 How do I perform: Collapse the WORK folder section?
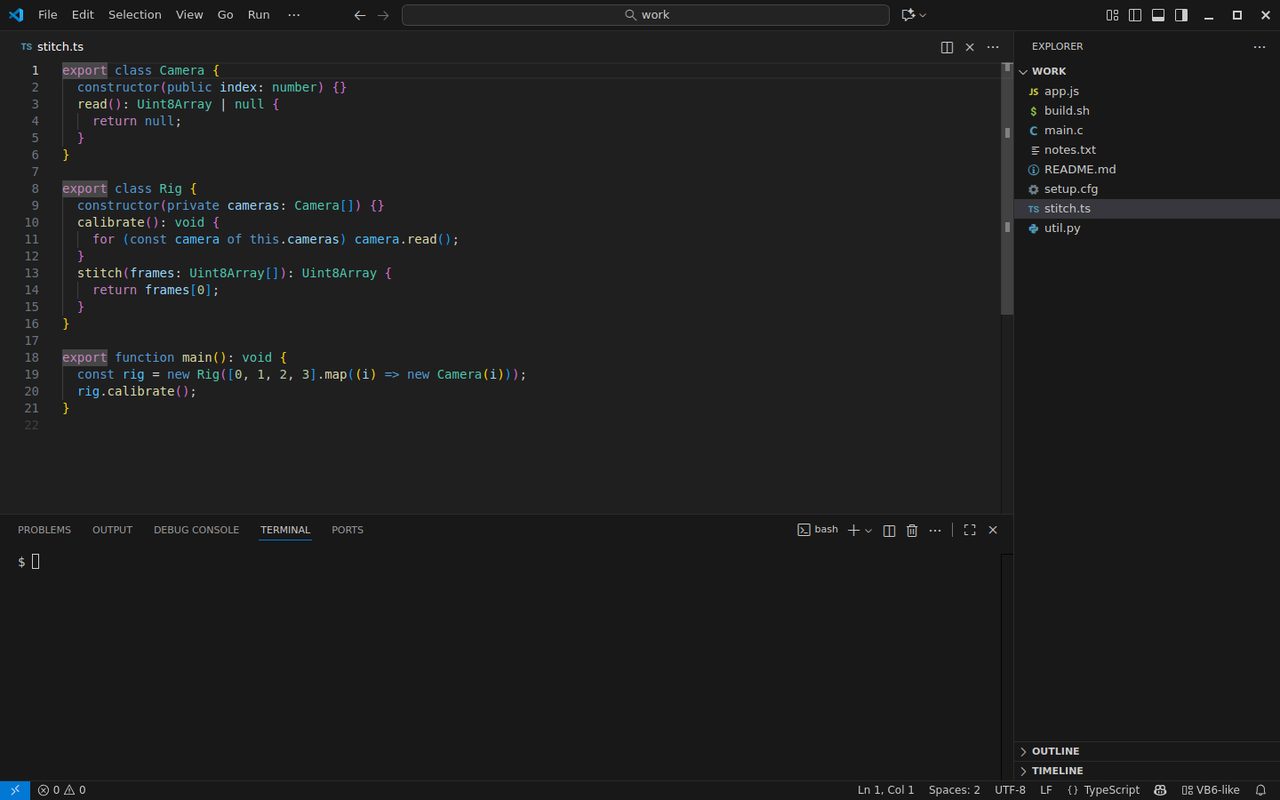click(1147, 71)
